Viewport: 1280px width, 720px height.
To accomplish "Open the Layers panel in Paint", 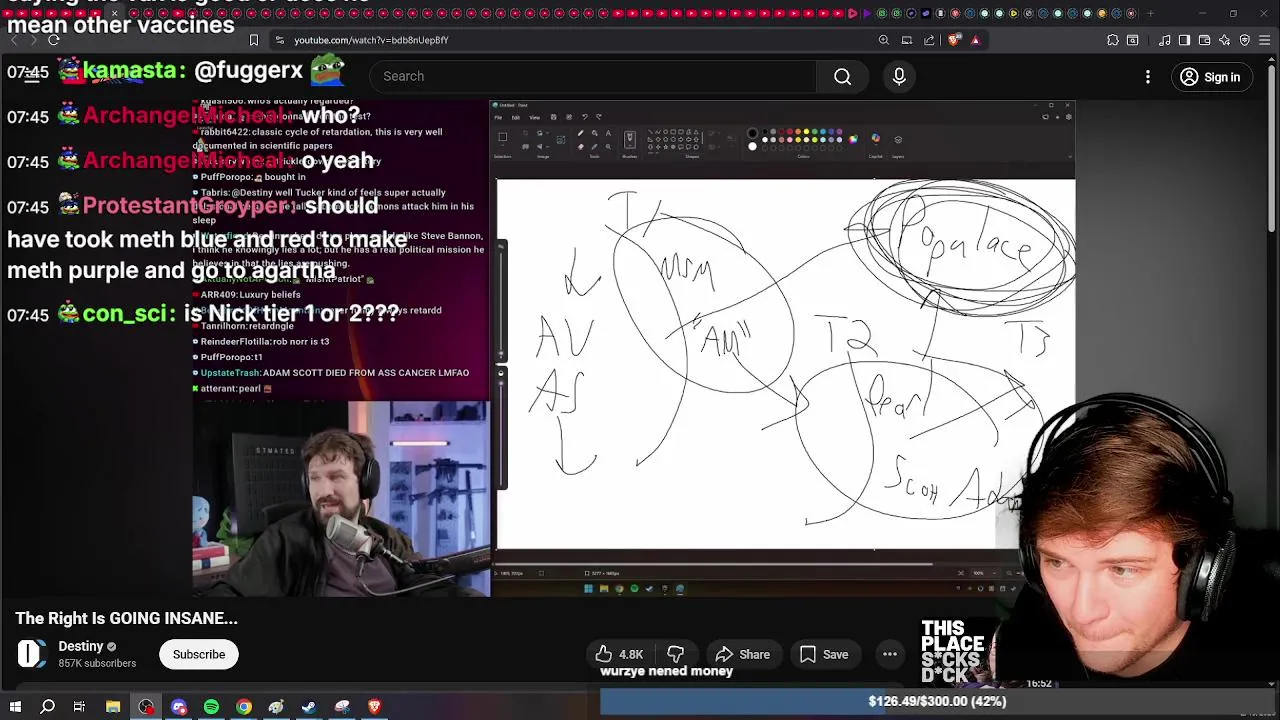I will (898, 140).
